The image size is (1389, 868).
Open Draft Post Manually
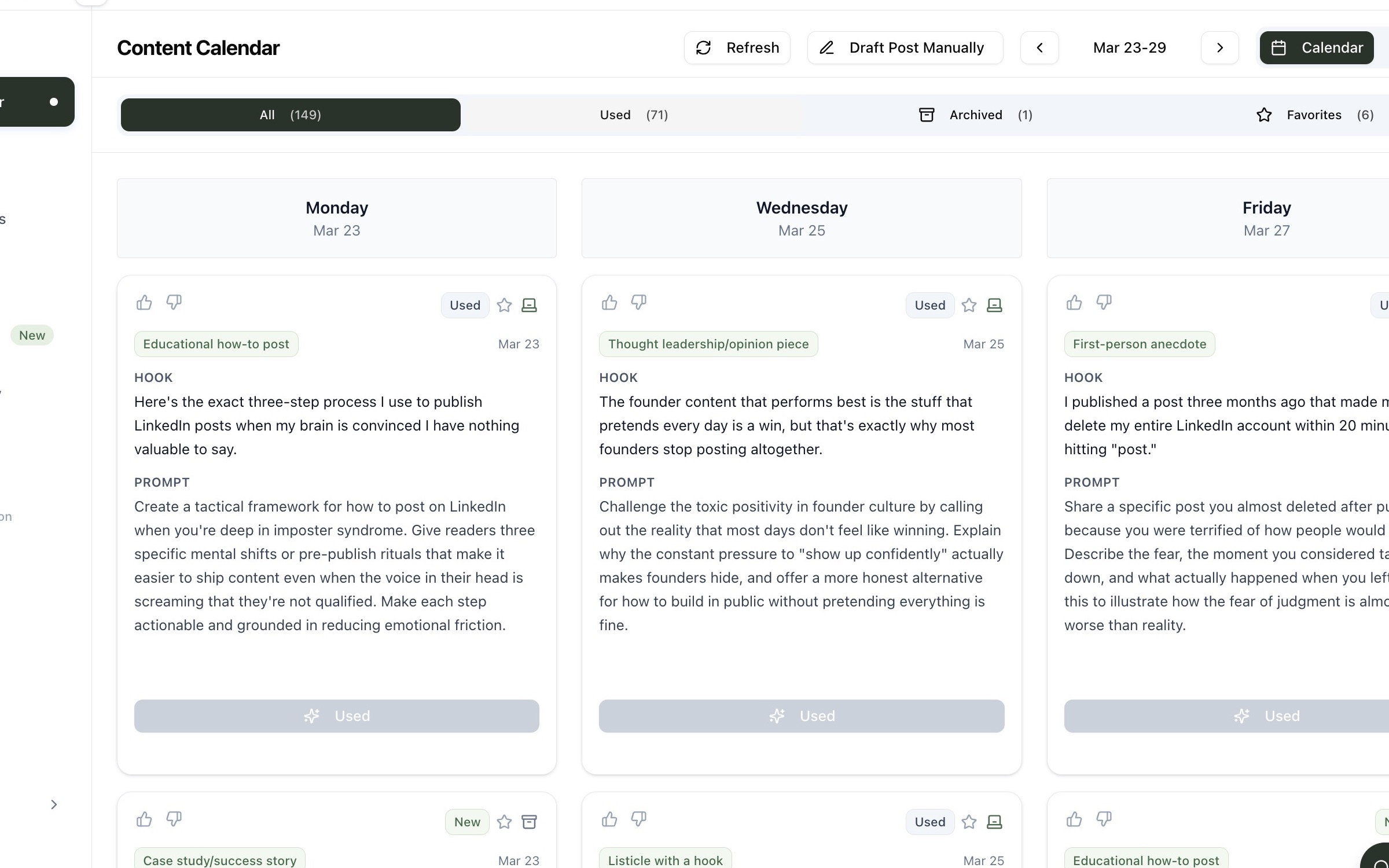tap(905, 47)
